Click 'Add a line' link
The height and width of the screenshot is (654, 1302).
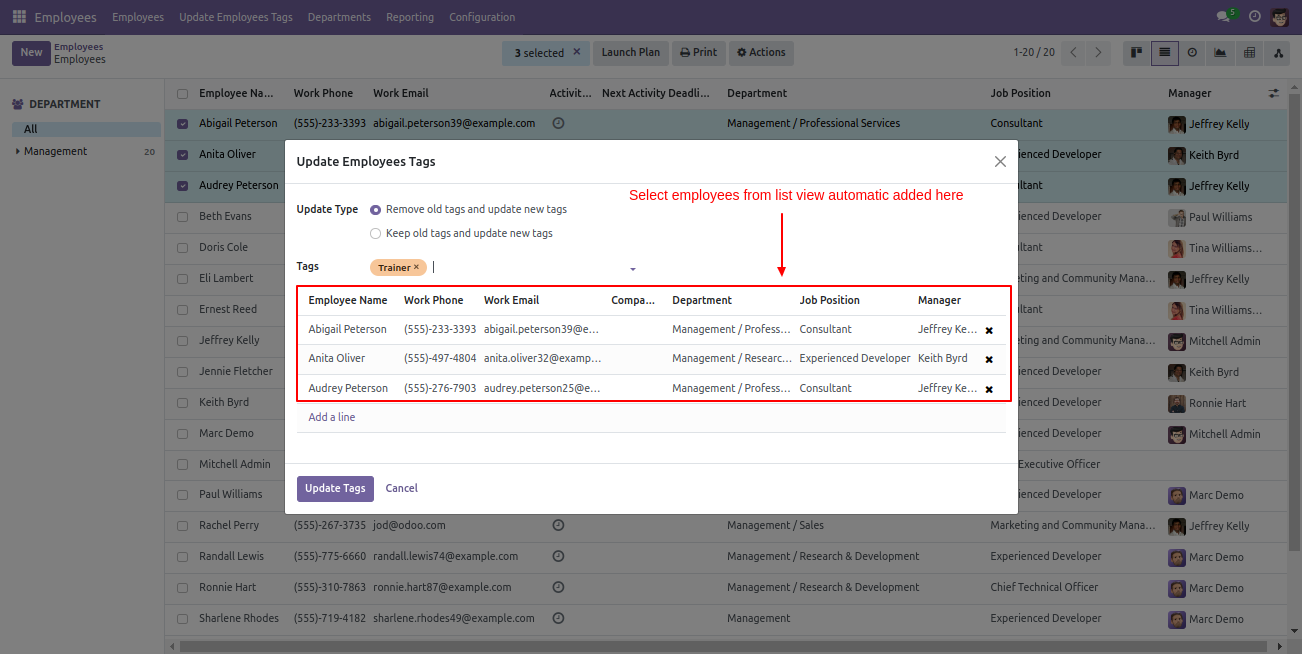click(x=332, y=417)
